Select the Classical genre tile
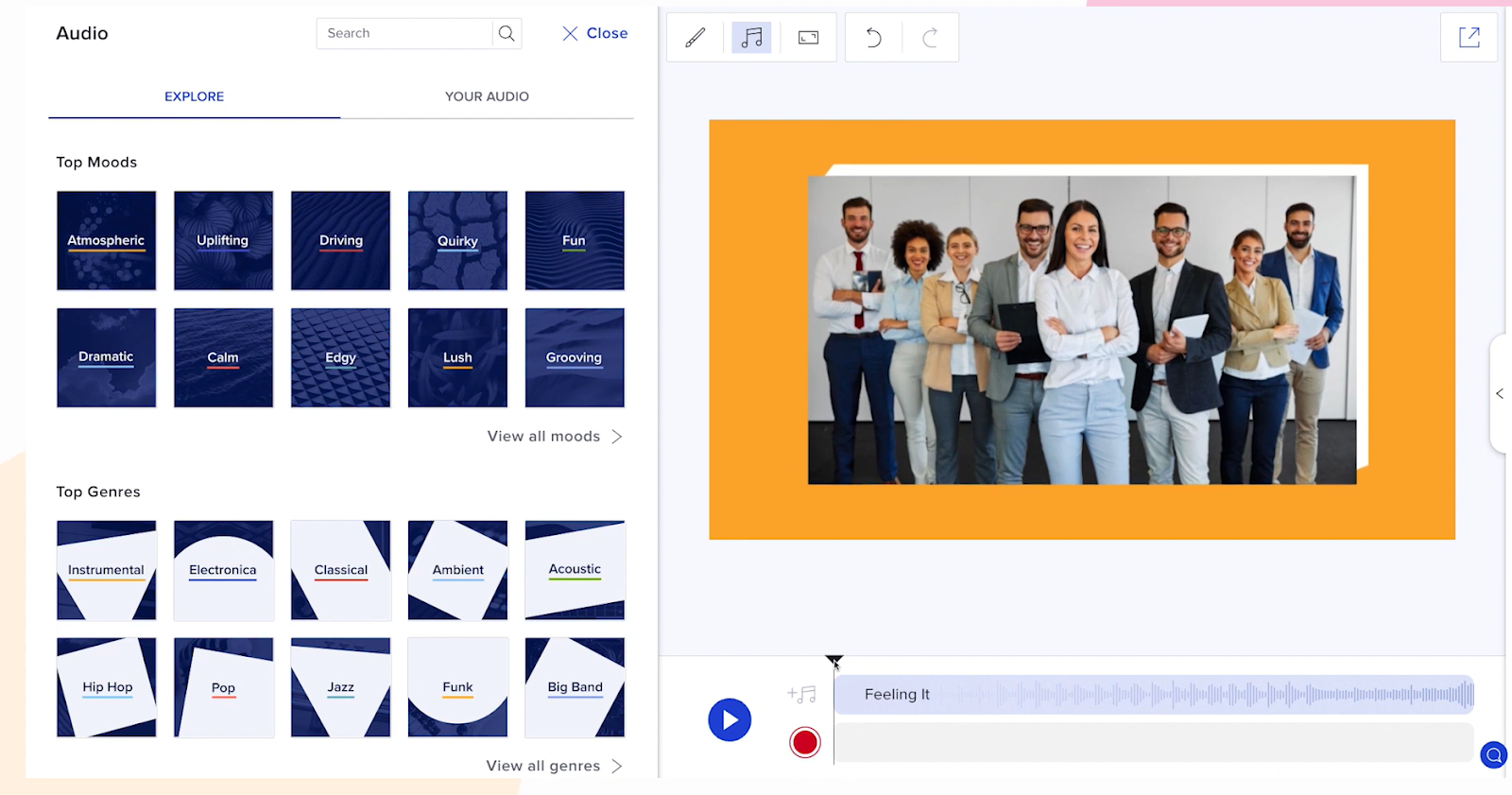Image resolution: width=1512 pixels, height=795 pixels. pyautogui.click(x=340, y=570)
